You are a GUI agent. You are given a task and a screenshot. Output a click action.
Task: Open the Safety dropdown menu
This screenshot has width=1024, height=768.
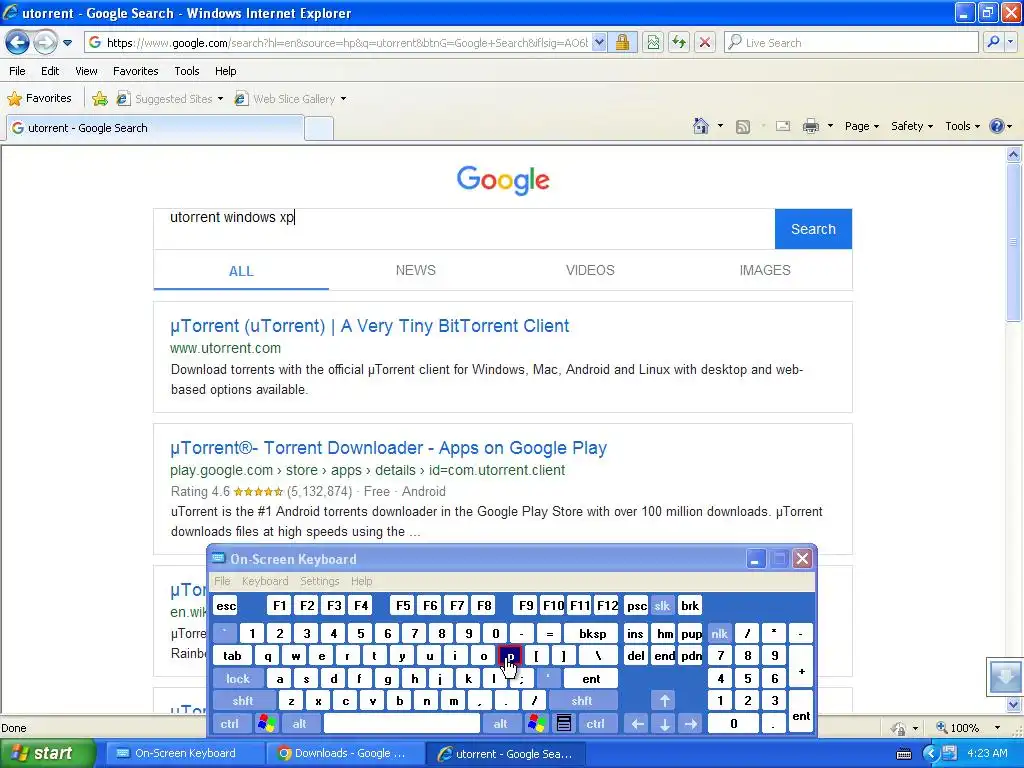912,126
